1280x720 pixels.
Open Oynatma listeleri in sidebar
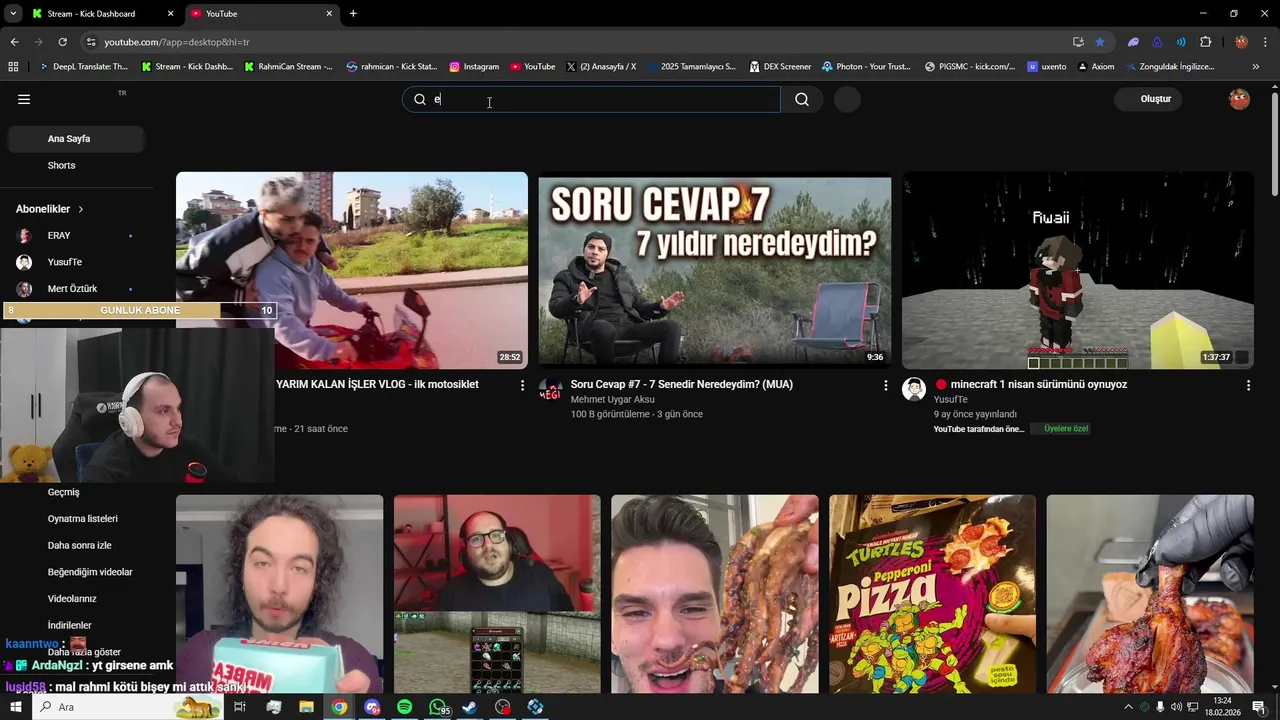(x=83, y=519)
